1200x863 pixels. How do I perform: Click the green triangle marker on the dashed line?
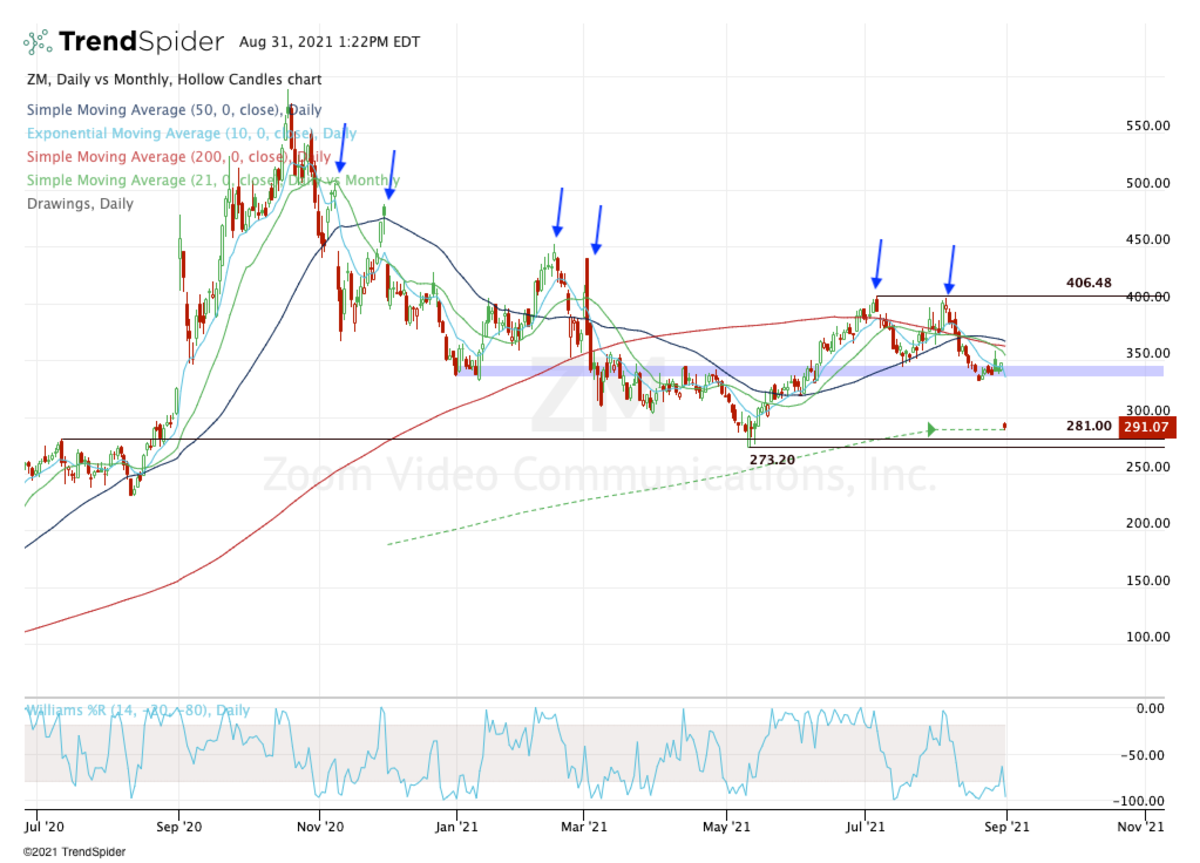click(932, 430)
